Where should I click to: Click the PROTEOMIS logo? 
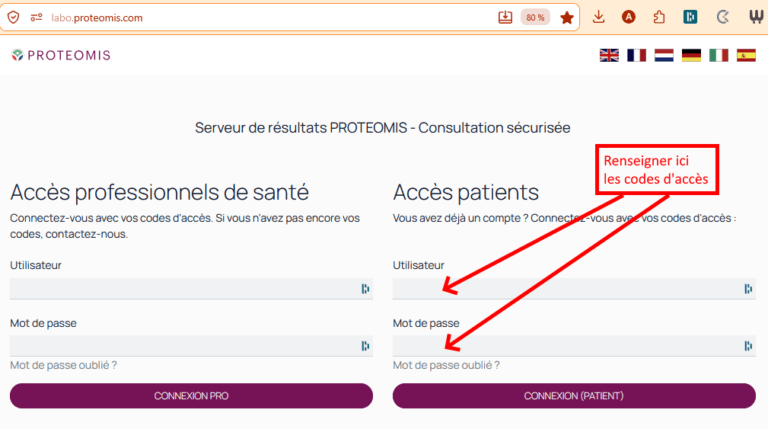[60, 55]
